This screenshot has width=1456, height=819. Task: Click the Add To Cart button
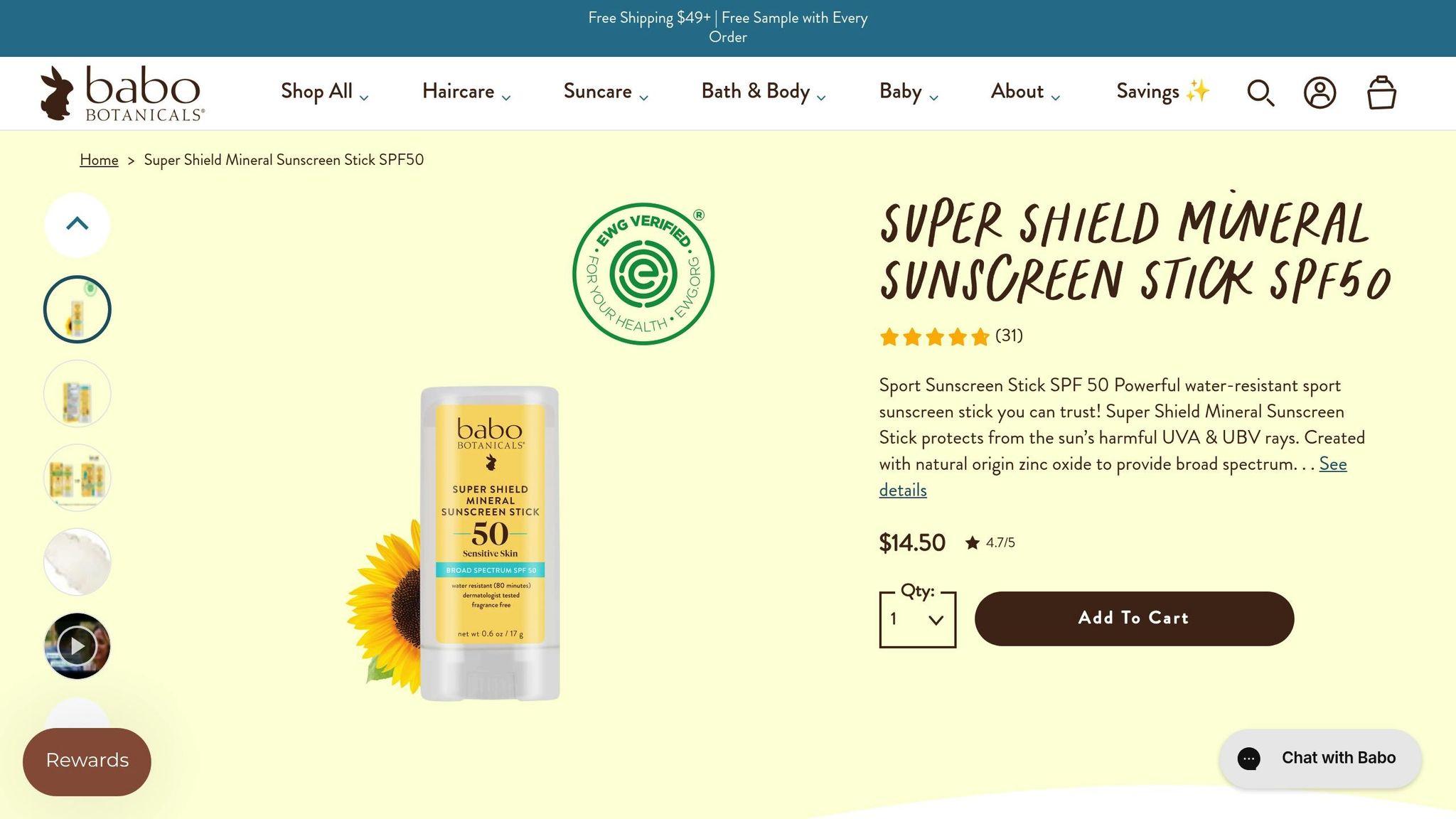click(x=1133, y=618)
